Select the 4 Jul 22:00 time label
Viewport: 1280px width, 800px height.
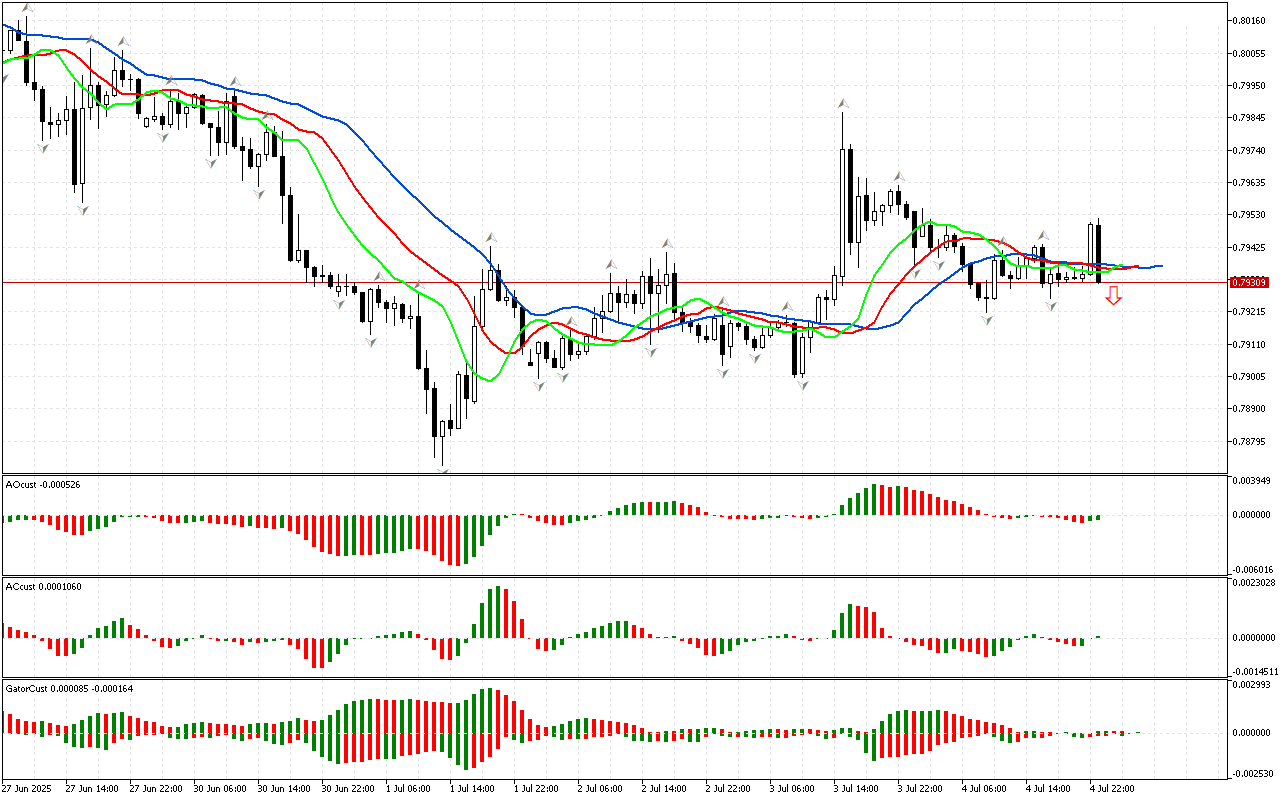click(1112, 789)
